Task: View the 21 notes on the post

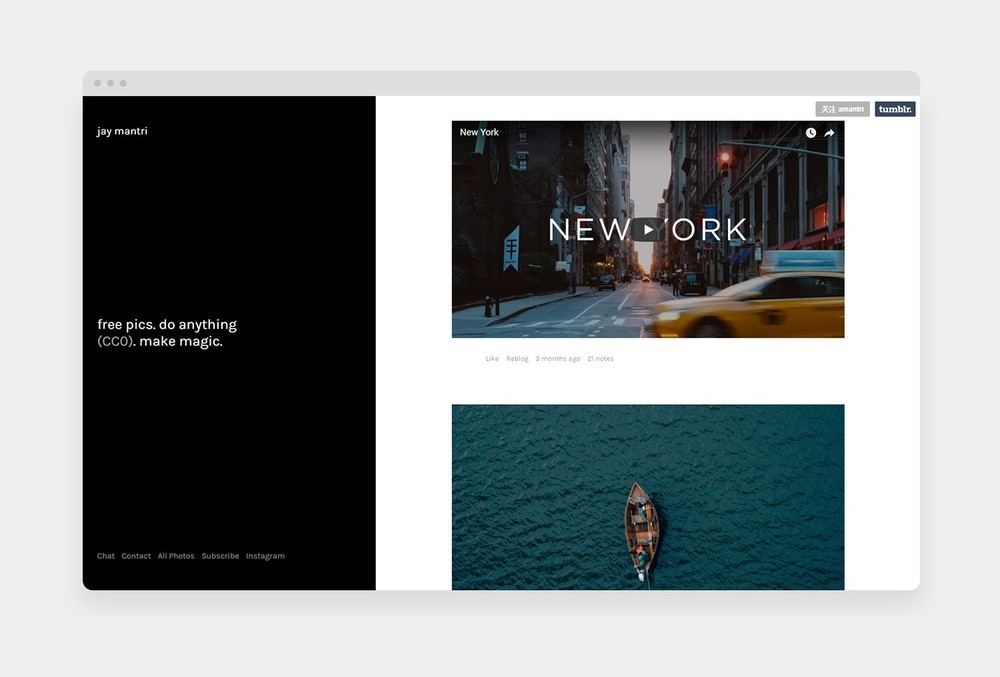Action: tap(600, 359)
